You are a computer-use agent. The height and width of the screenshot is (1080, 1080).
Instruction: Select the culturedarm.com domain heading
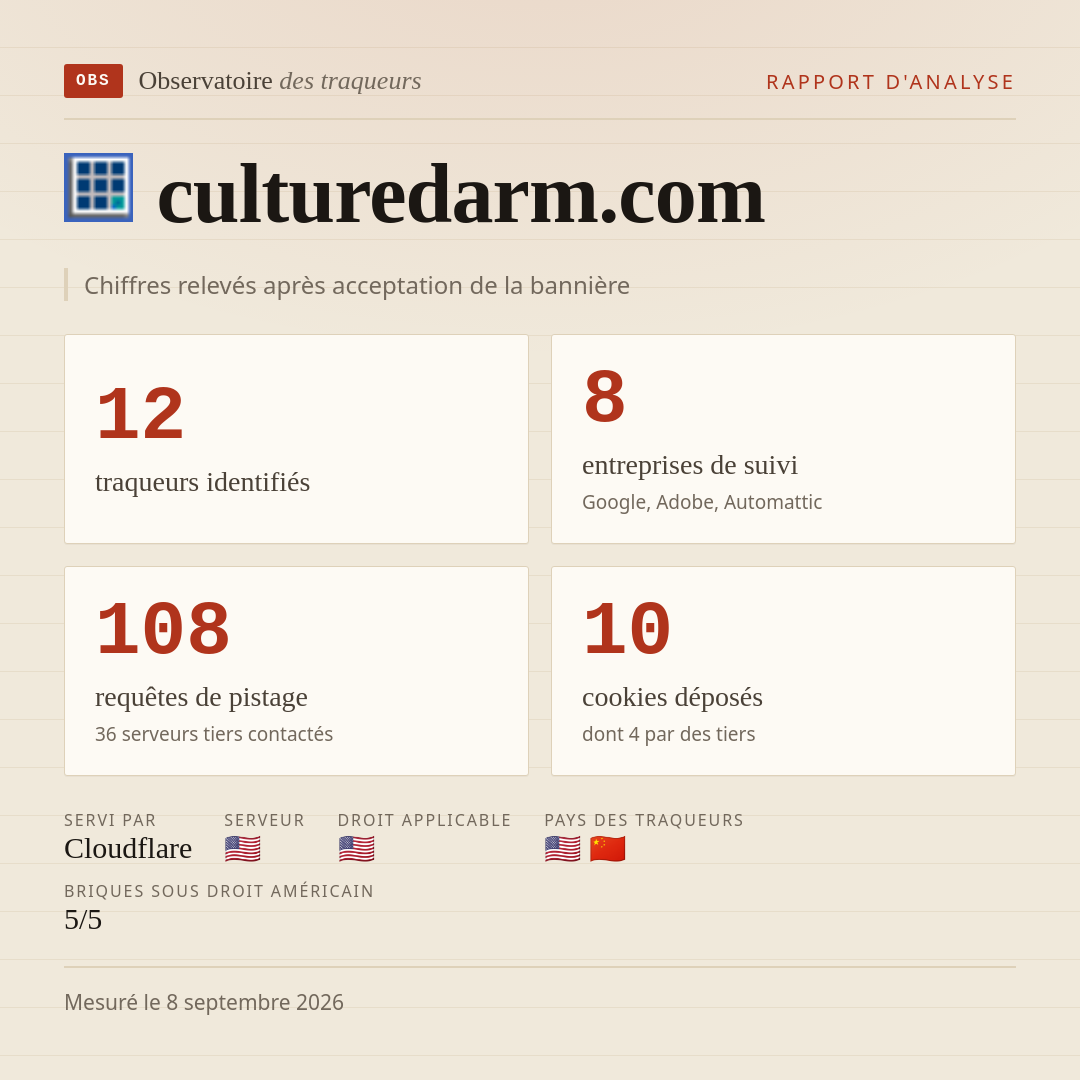[461, 194]
